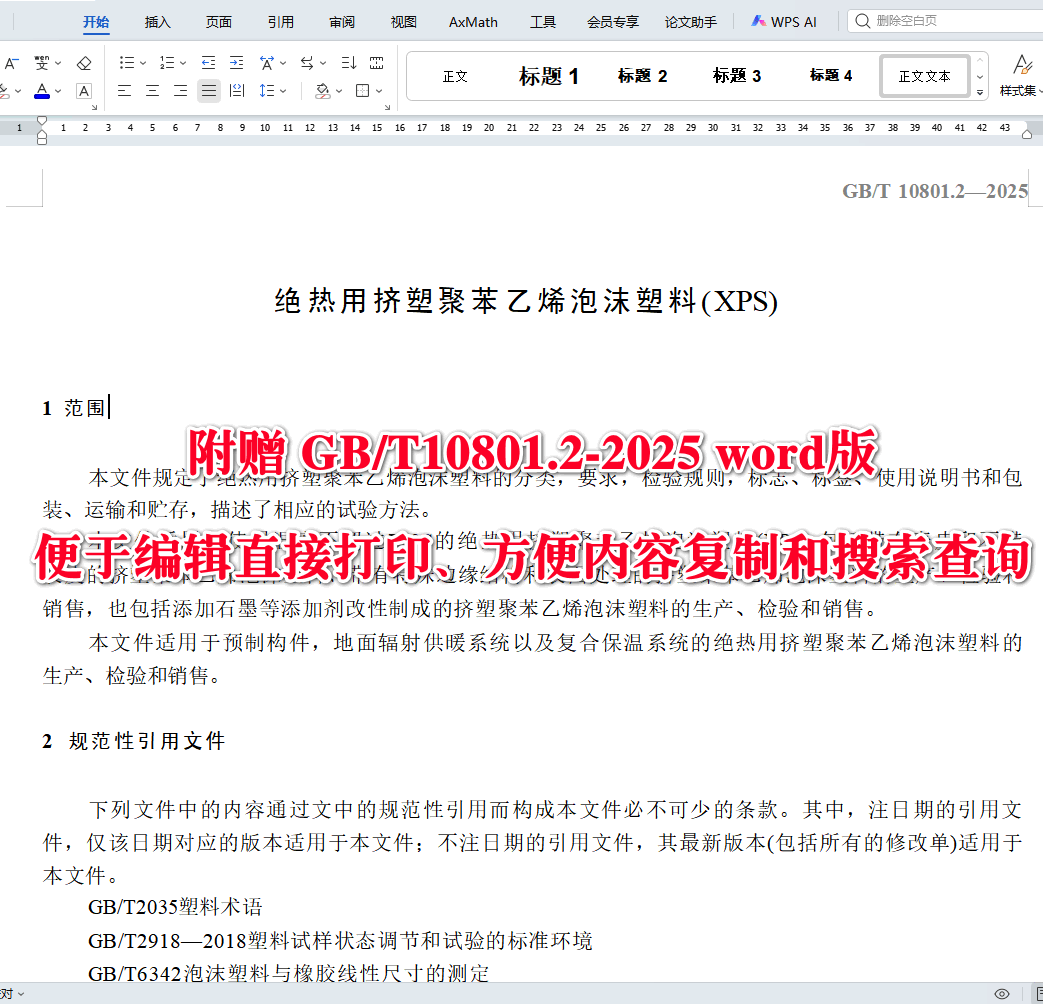Click the heading text 1 范围
This screenshot has width=1043, height=1004.
tap(74, 407)
